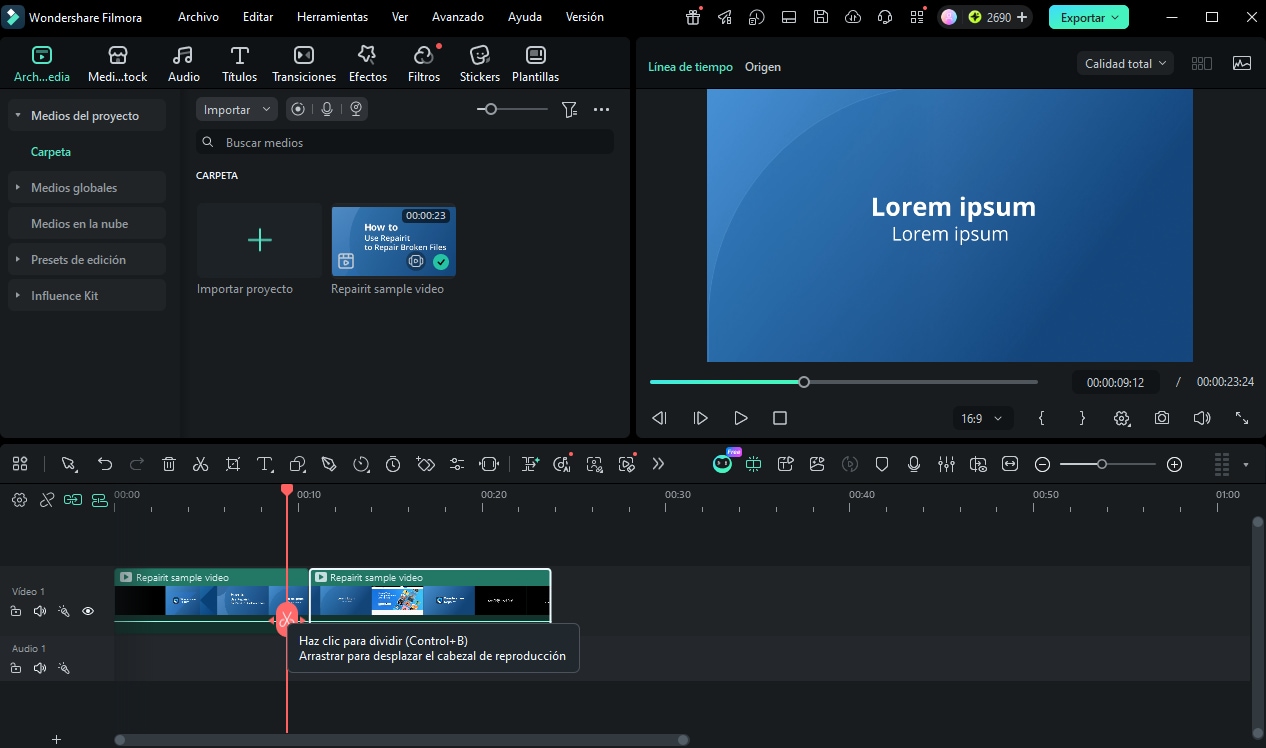
Task: Open the 16:9 aspect ratio dropdown
Action: coord(982,418)
